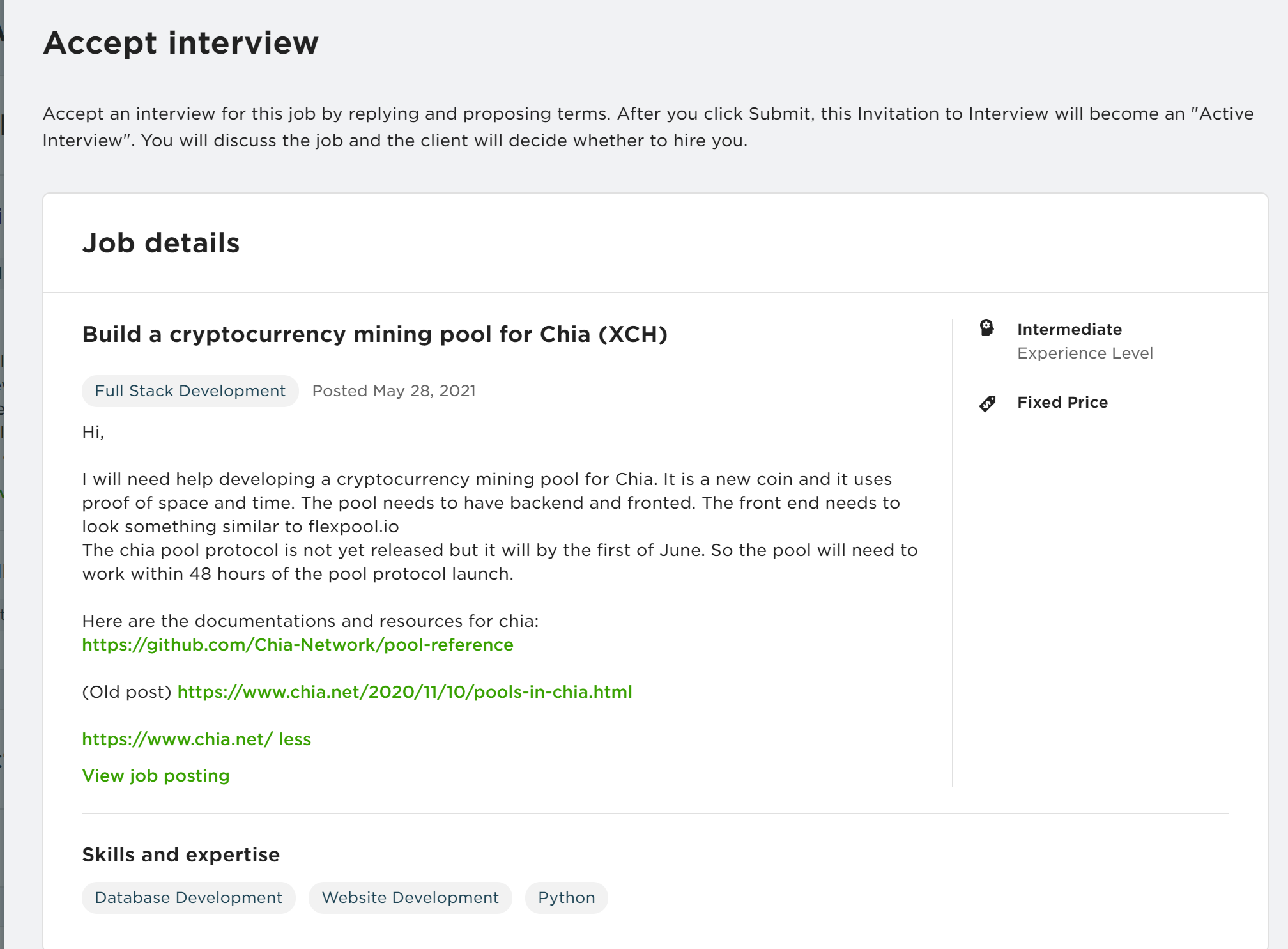Click the Posted May 28, 2021 date text
The image size is (1288, 949).
point(394,390)
